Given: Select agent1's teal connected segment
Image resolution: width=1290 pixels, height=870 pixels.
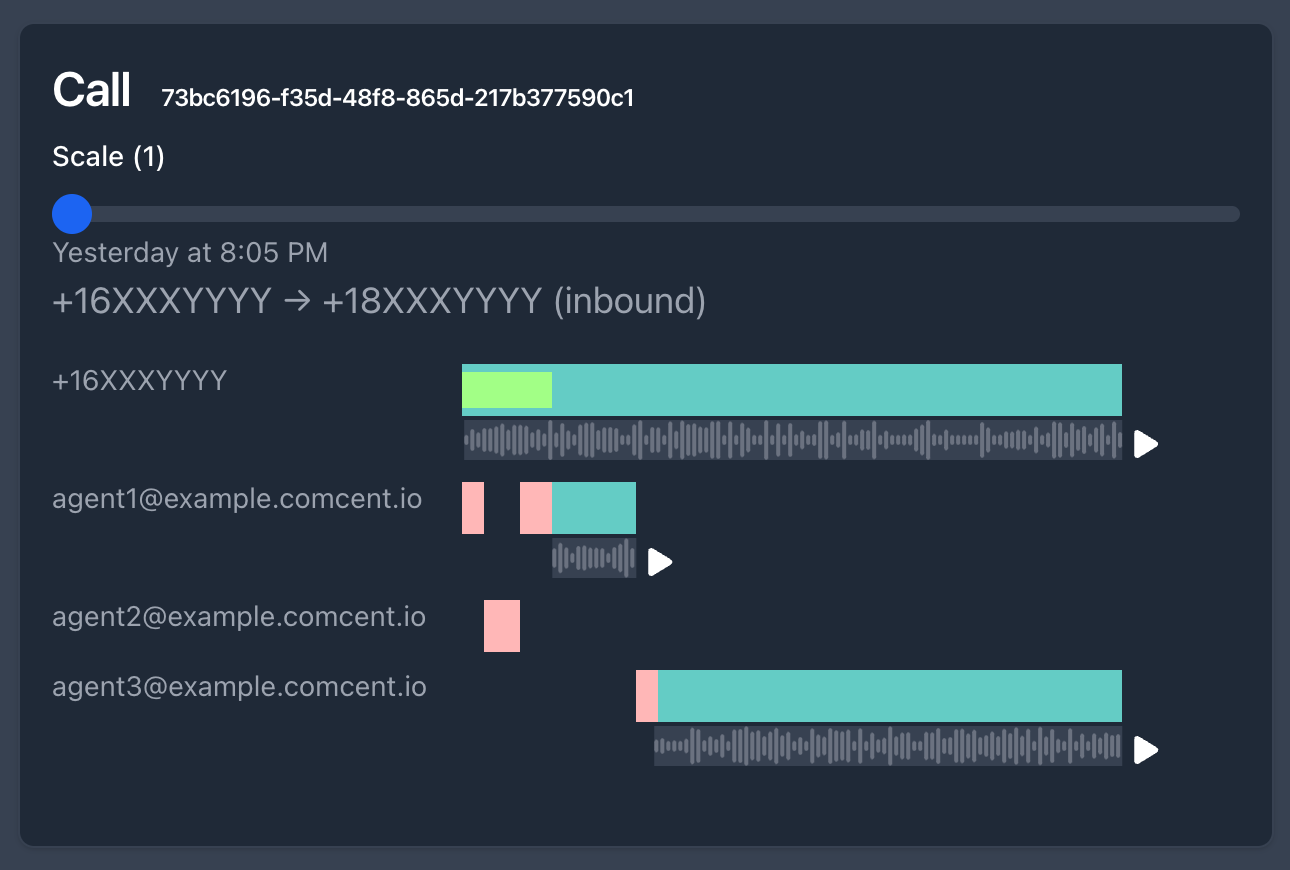Looking at the screenshot, I should (x=594, y=508).
